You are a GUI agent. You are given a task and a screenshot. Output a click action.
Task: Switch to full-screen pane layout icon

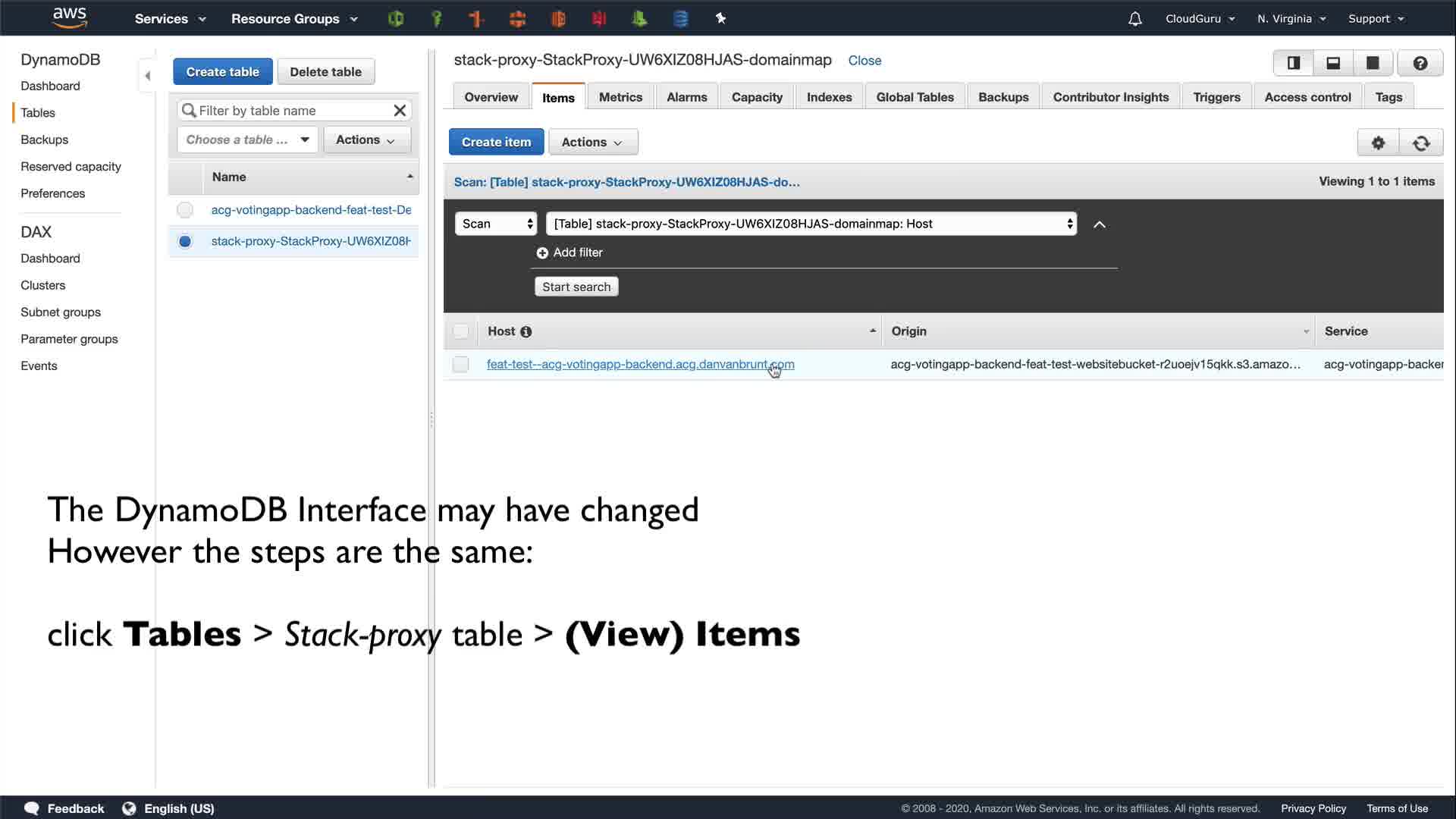1373,63
